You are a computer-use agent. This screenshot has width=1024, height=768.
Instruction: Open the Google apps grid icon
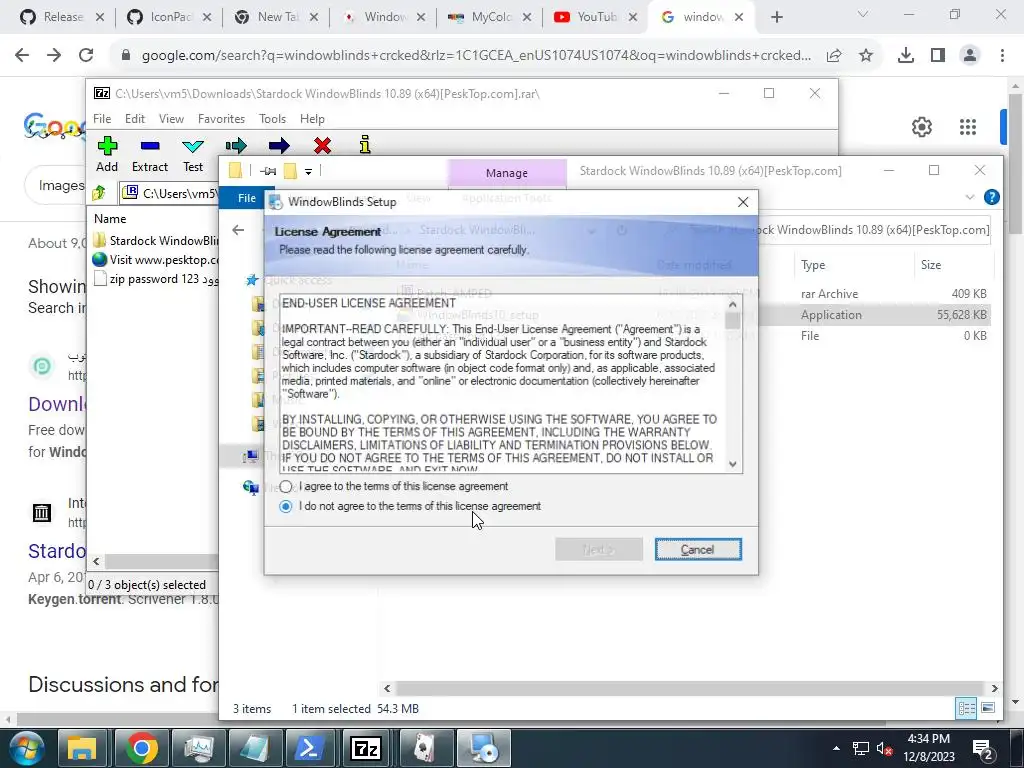point(968,127)
